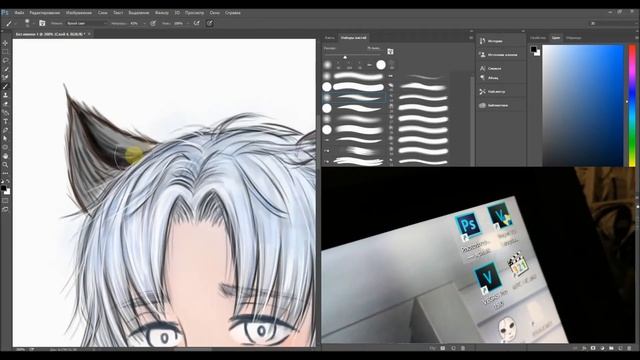Open the Фильтр menu in menu bar
The height and width of the screenshot is (360, 640).
tap(162, 13)
